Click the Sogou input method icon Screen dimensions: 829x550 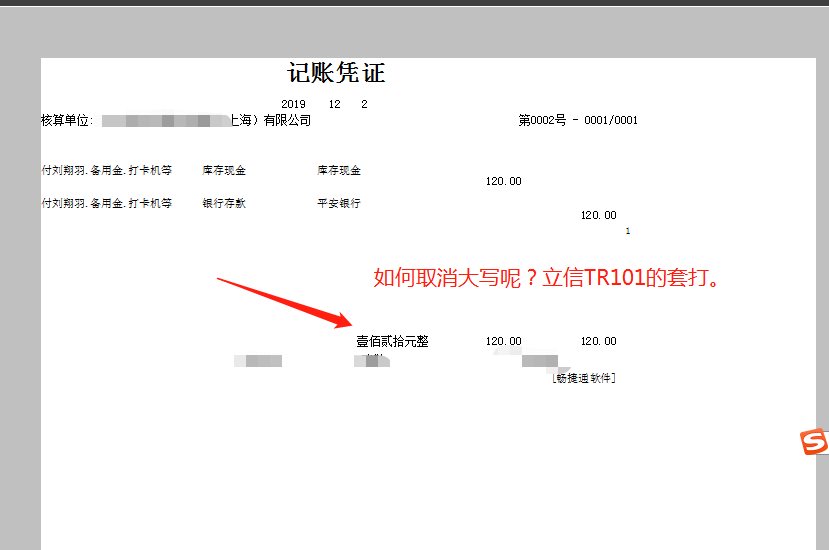click(x=814, y=441)
